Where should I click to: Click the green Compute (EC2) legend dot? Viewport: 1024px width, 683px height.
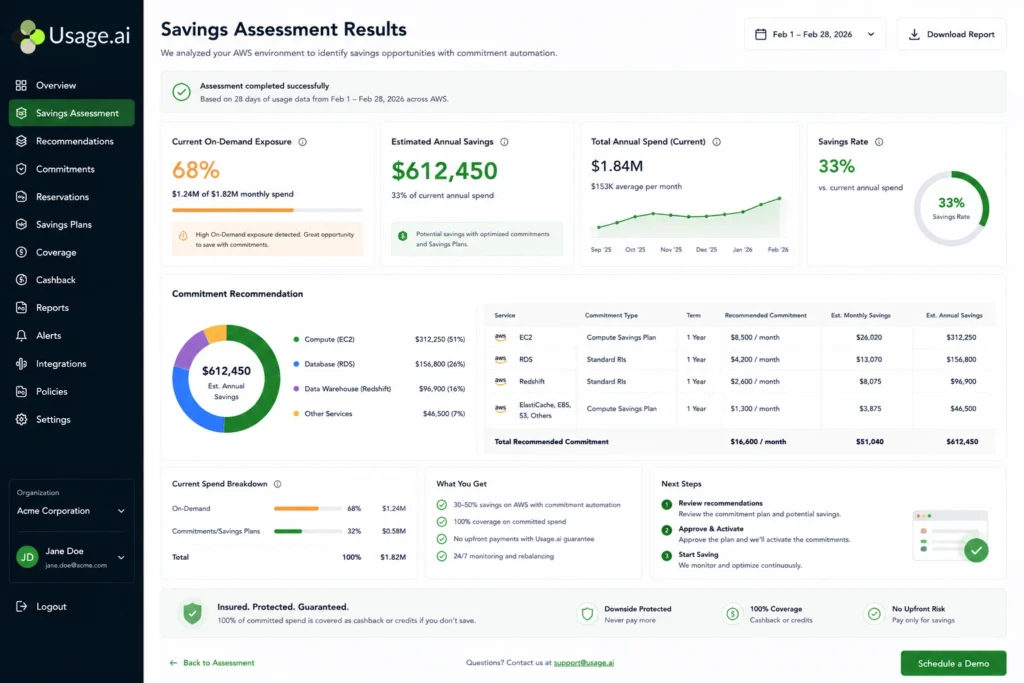coord(296,340)
